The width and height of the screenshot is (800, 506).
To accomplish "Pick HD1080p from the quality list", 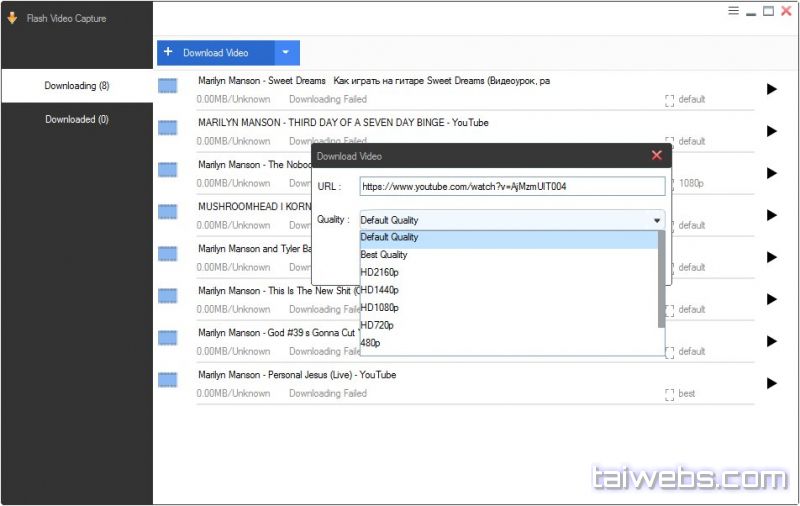I will coord(379,307).
